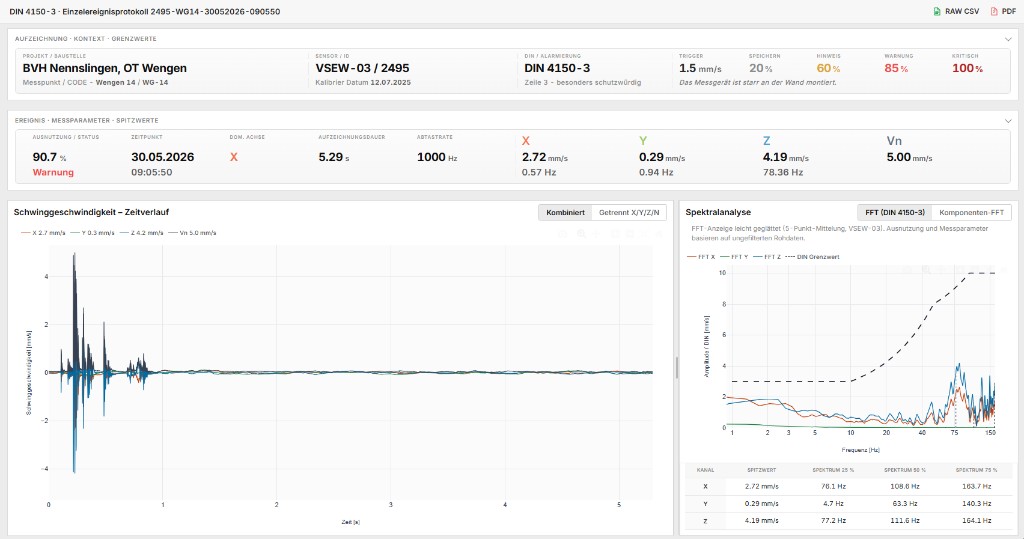Switch time chart to Getrennt X/Y/Z/N

[629, 212]
